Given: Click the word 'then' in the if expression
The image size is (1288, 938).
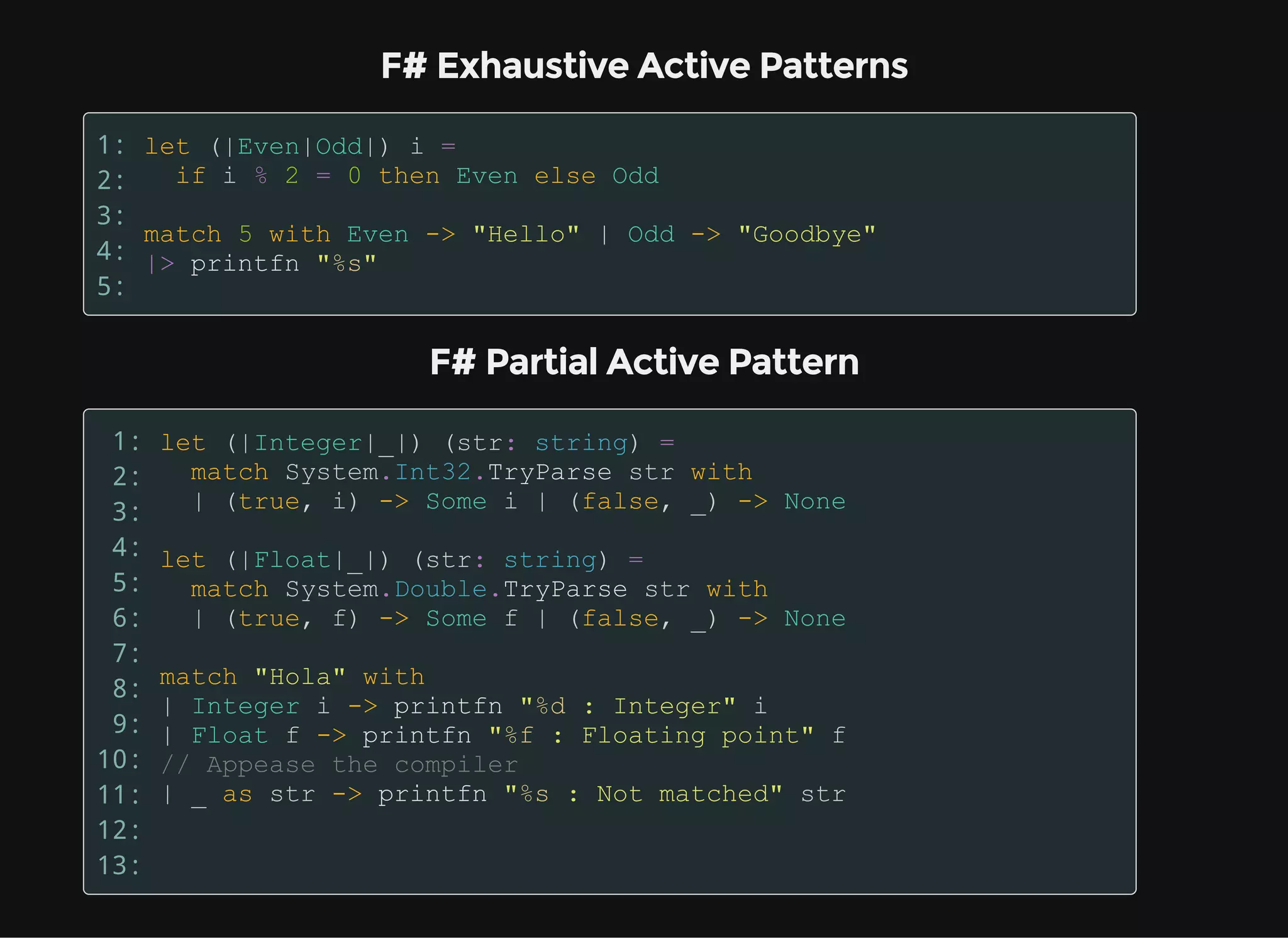Looking at the screenshot, I should click(x=409, y=176).
